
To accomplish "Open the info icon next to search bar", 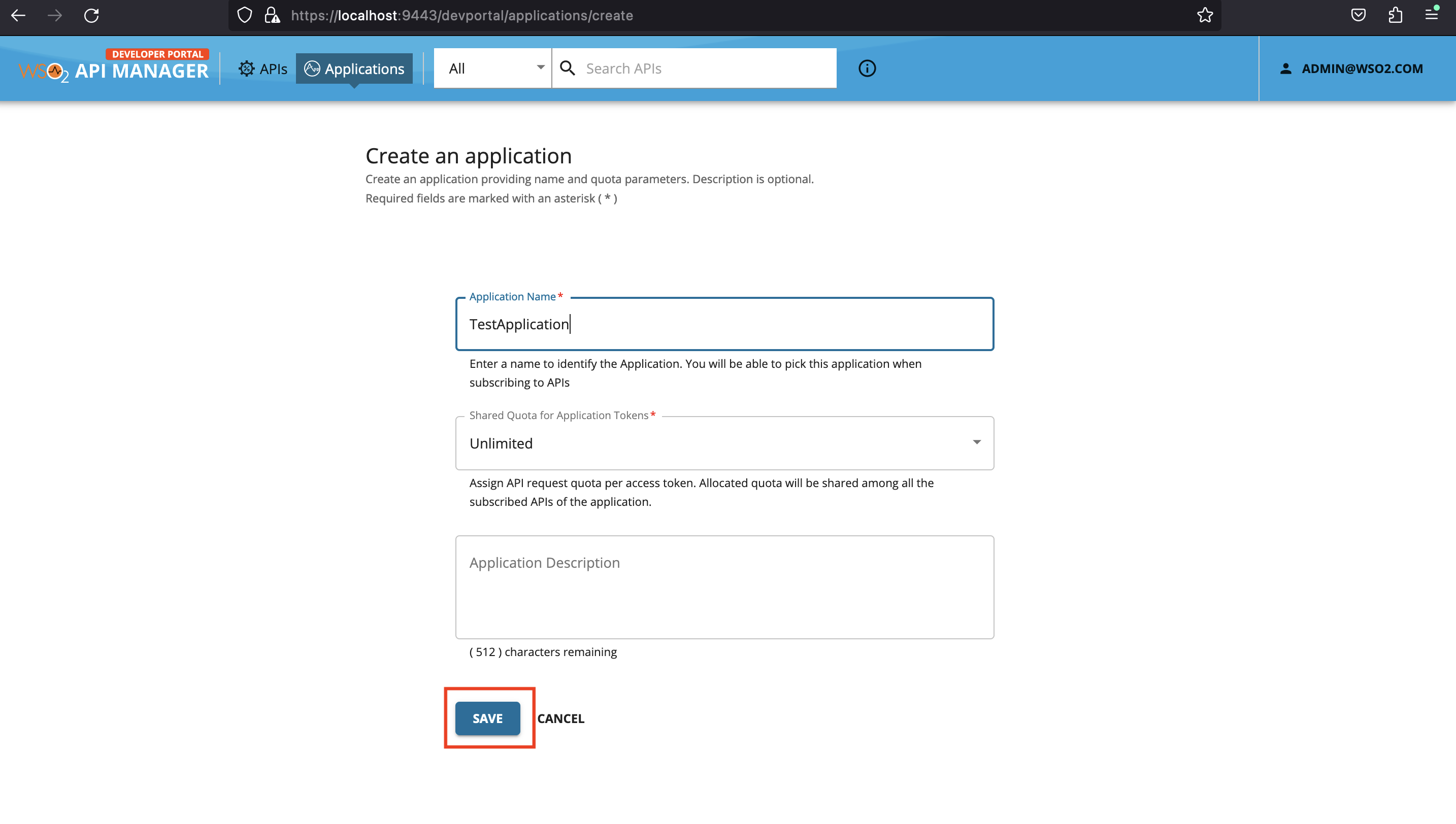I will tap(867, 68).
